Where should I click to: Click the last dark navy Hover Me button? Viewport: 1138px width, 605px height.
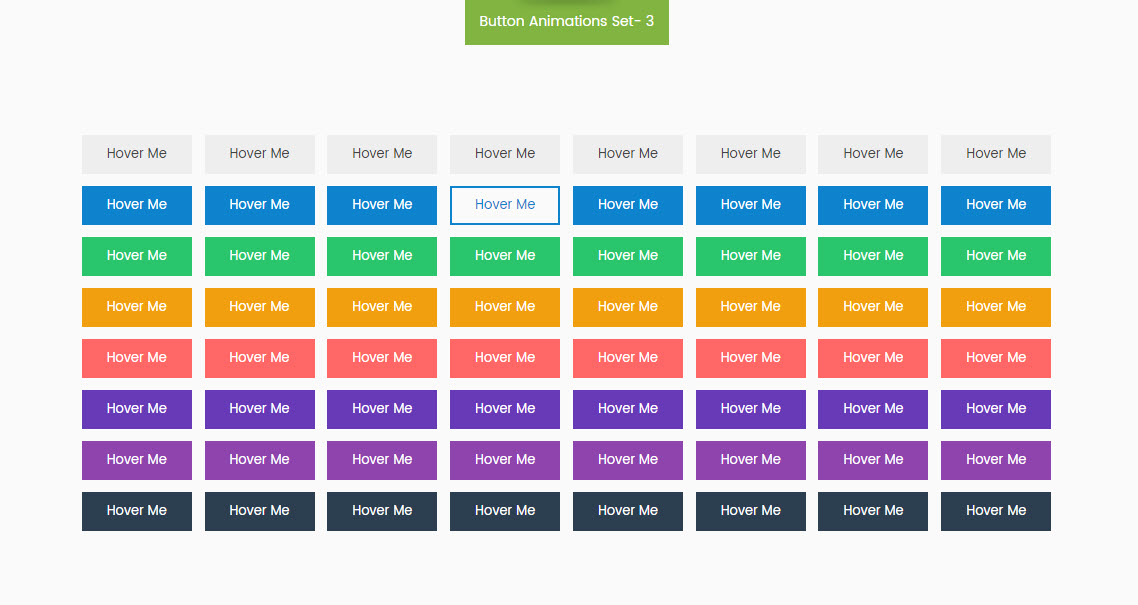click(x=996, y=511)
